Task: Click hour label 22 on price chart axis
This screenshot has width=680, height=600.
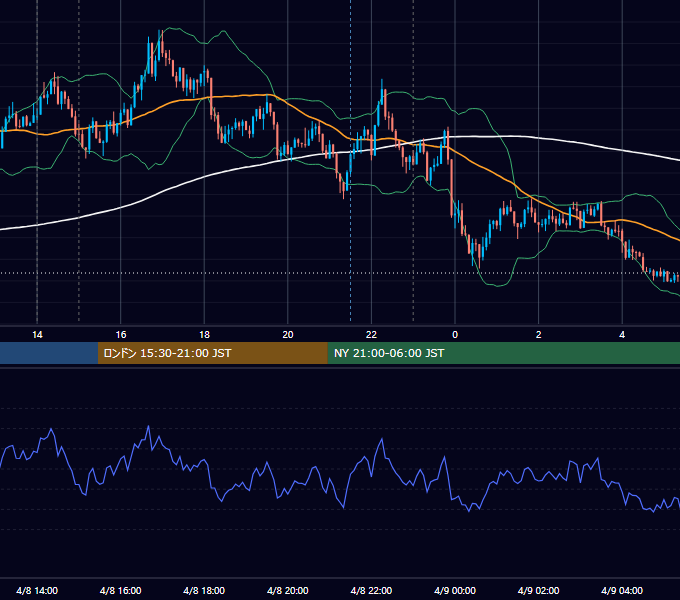Action: click(x=371, y=335)
